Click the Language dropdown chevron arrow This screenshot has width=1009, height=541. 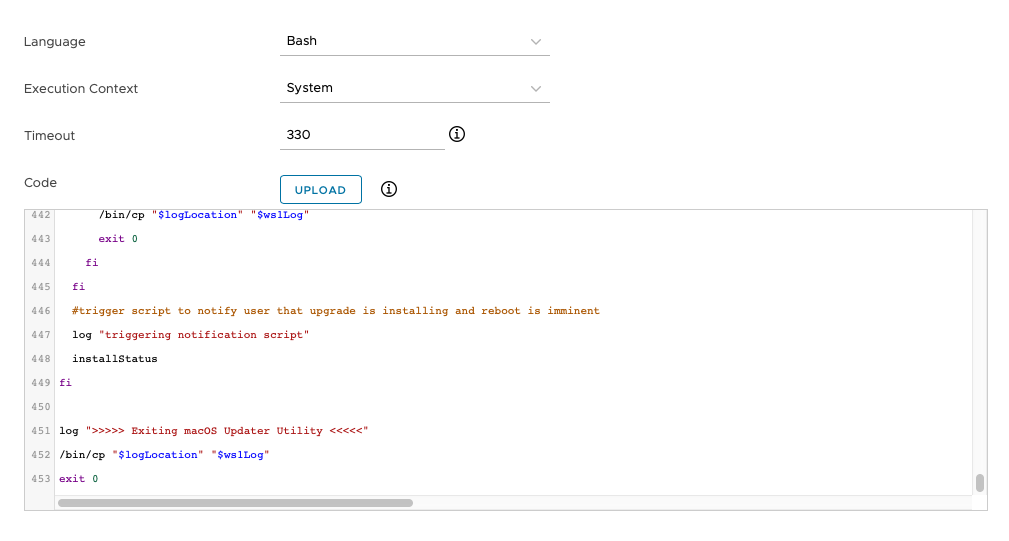click(535, 42)
